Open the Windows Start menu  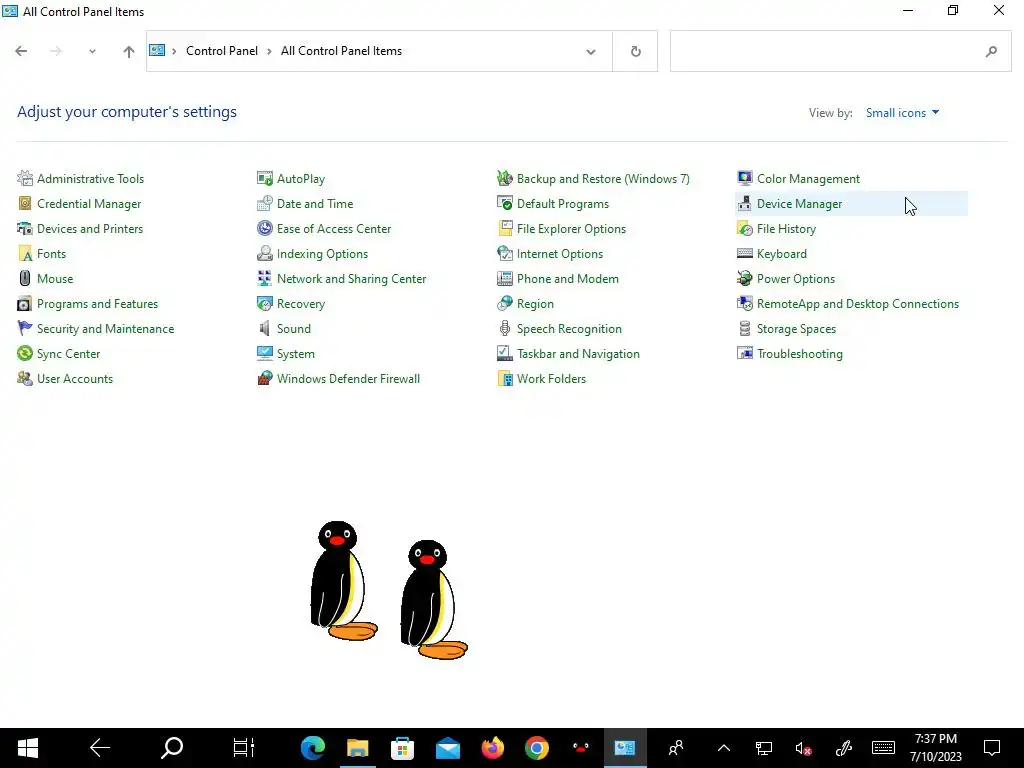pyautogui.click(x=27, y=748)
